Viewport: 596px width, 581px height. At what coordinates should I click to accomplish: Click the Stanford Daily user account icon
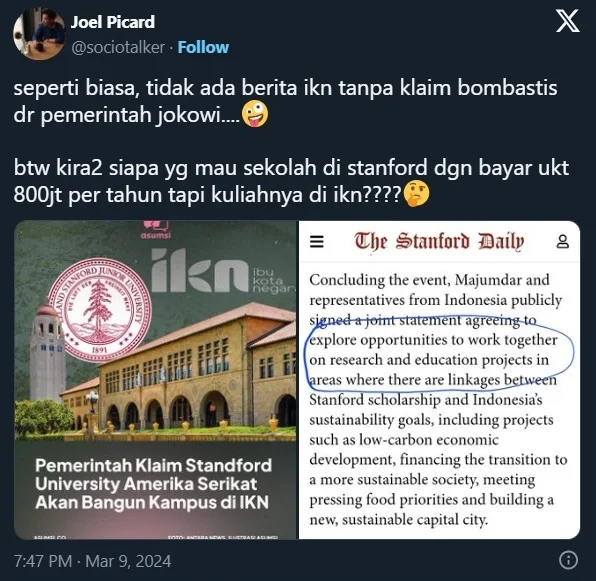pyautogui.click(x=563, y=242)
